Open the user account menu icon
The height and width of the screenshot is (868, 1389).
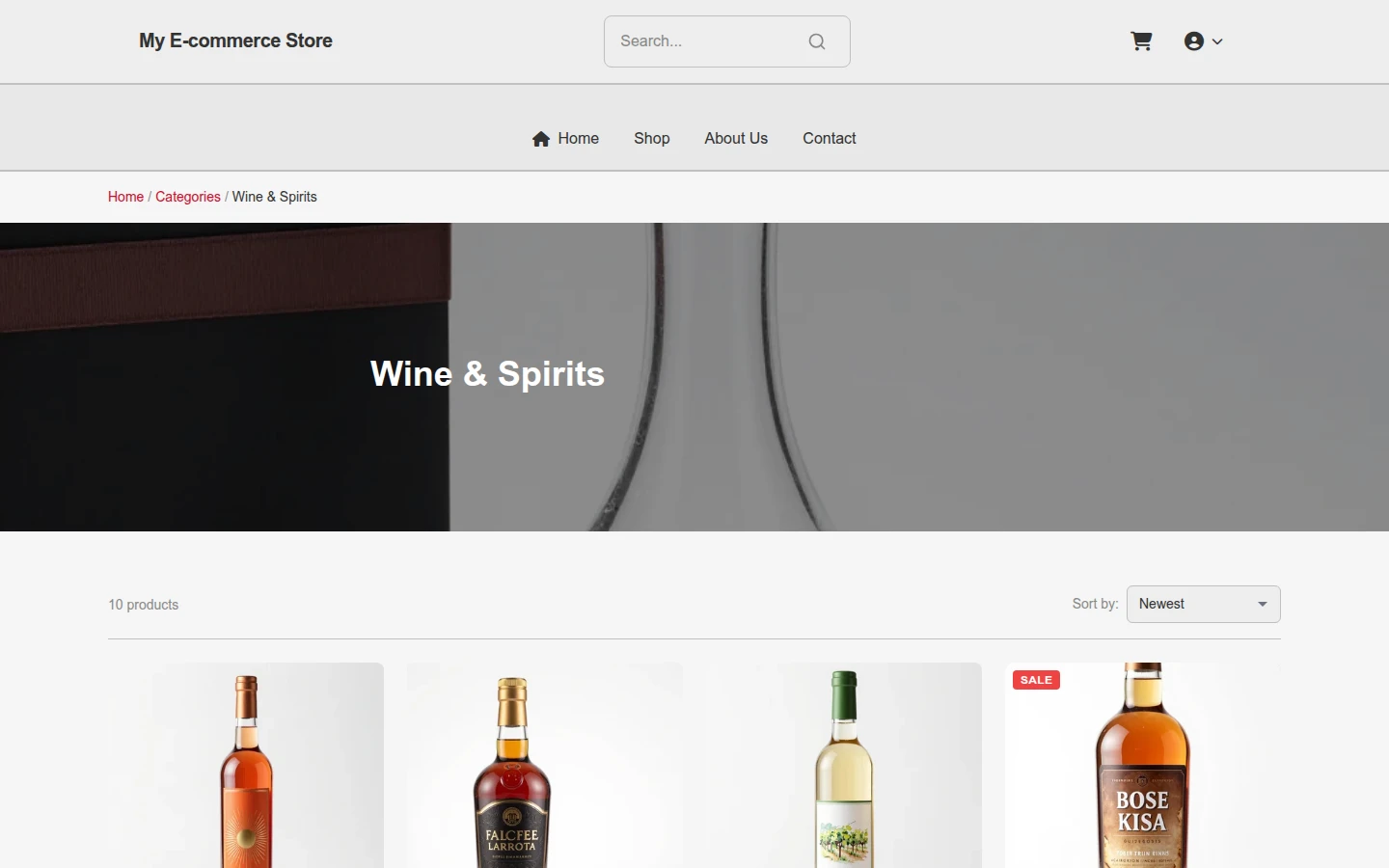[x=1194, y=41]
